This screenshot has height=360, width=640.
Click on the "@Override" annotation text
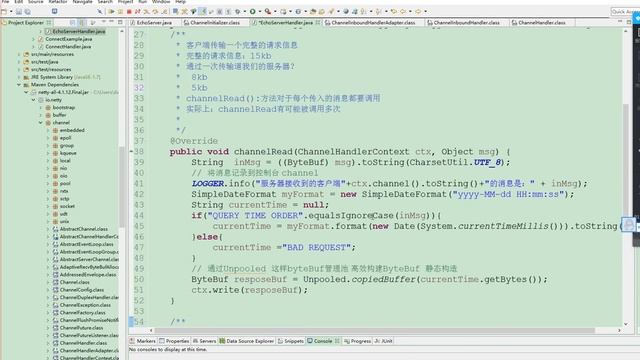pyautogui.click(x=194, y=141)
